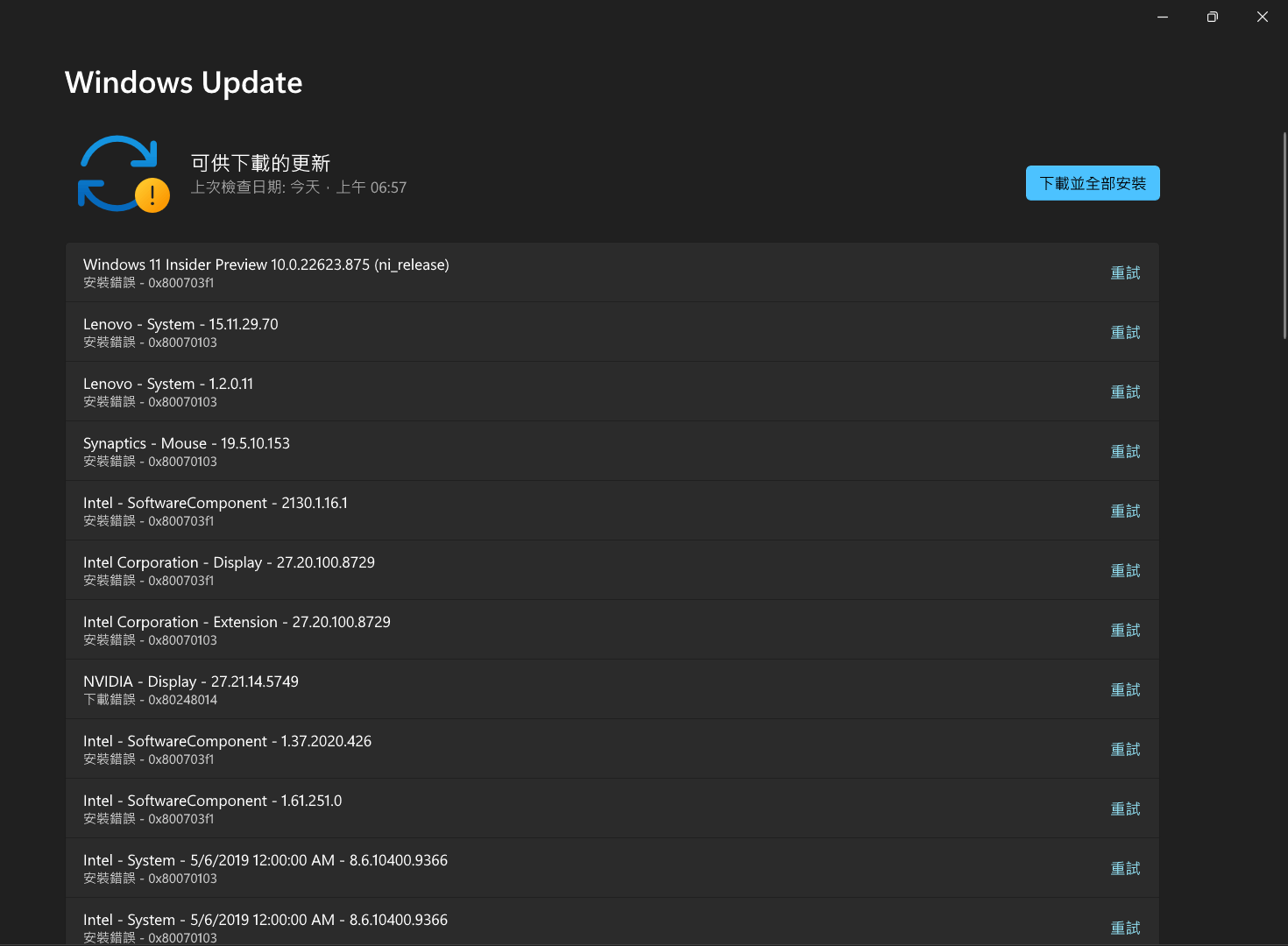The image size is (1288, 946).
Task: Retry Windows 11 Insider Preview update
Action: pos(1126,273)
